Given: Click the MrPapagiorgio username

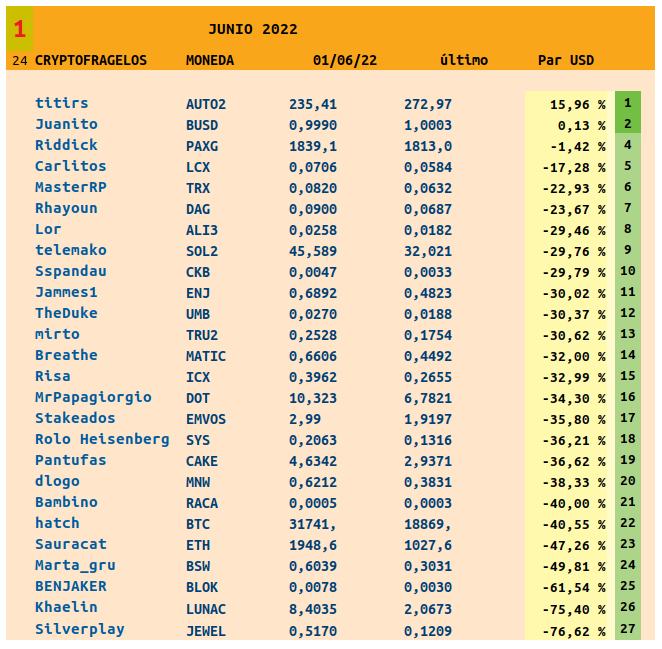Looking at the screenshot, I should 93,397.
